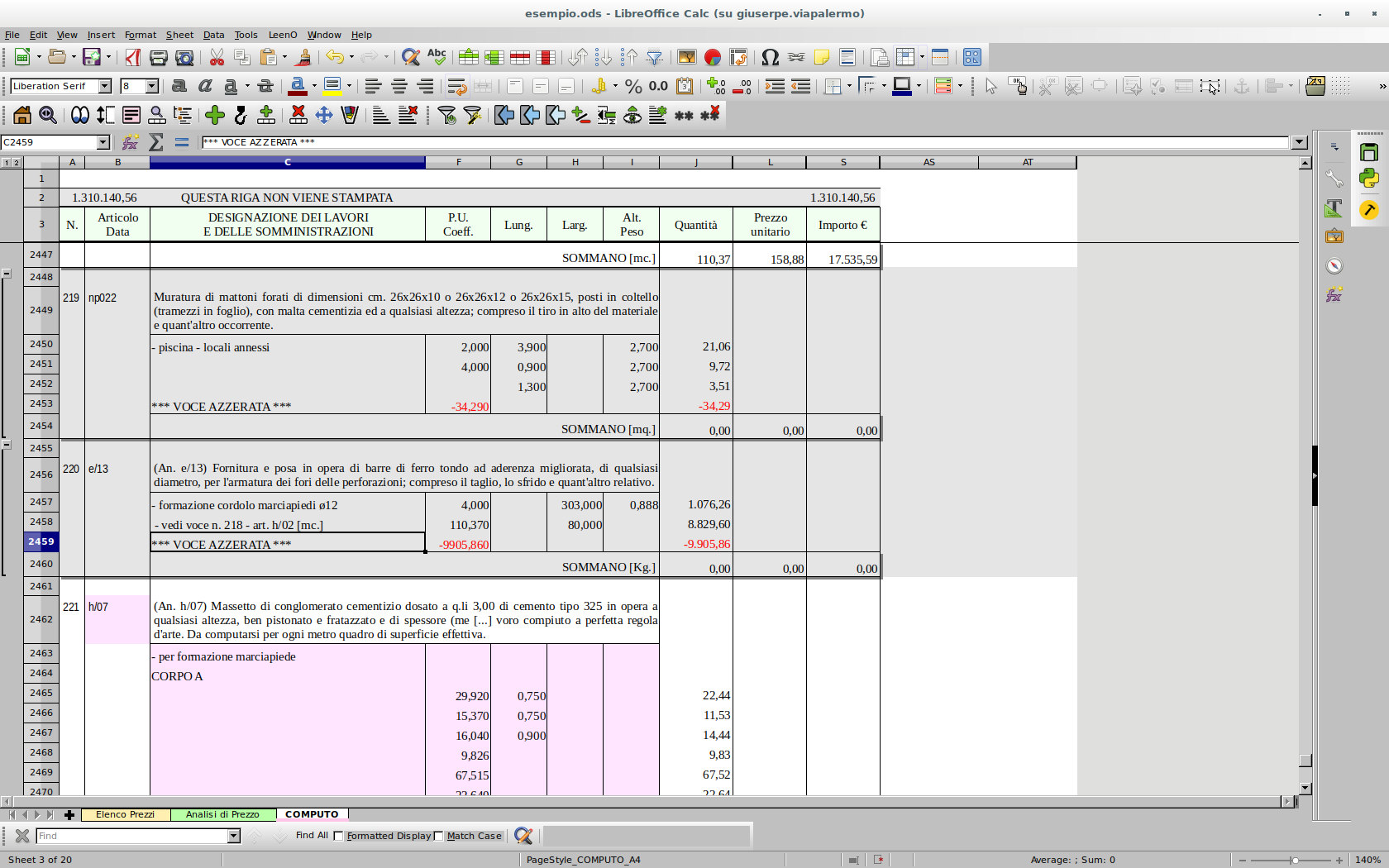Click the red X delete row LeenO icon
1389x868 pixels.
[x=298, y=115]
